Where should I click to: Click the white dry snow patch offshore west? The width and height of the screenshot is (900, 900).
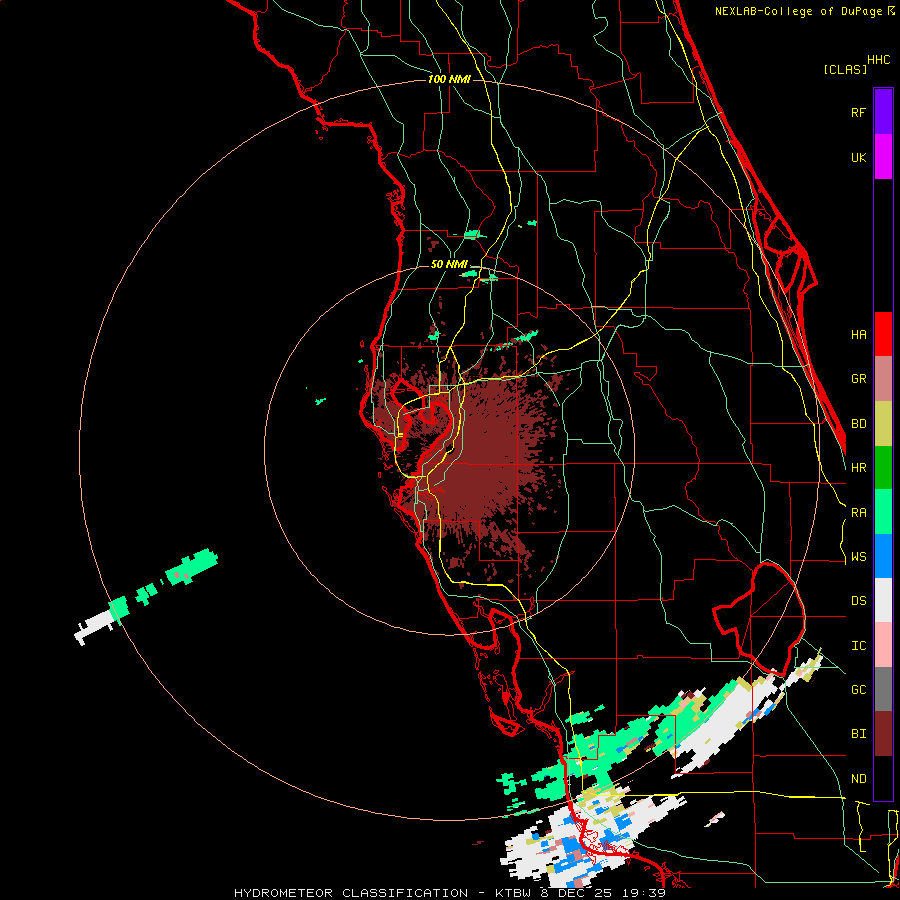coord(95,626)
